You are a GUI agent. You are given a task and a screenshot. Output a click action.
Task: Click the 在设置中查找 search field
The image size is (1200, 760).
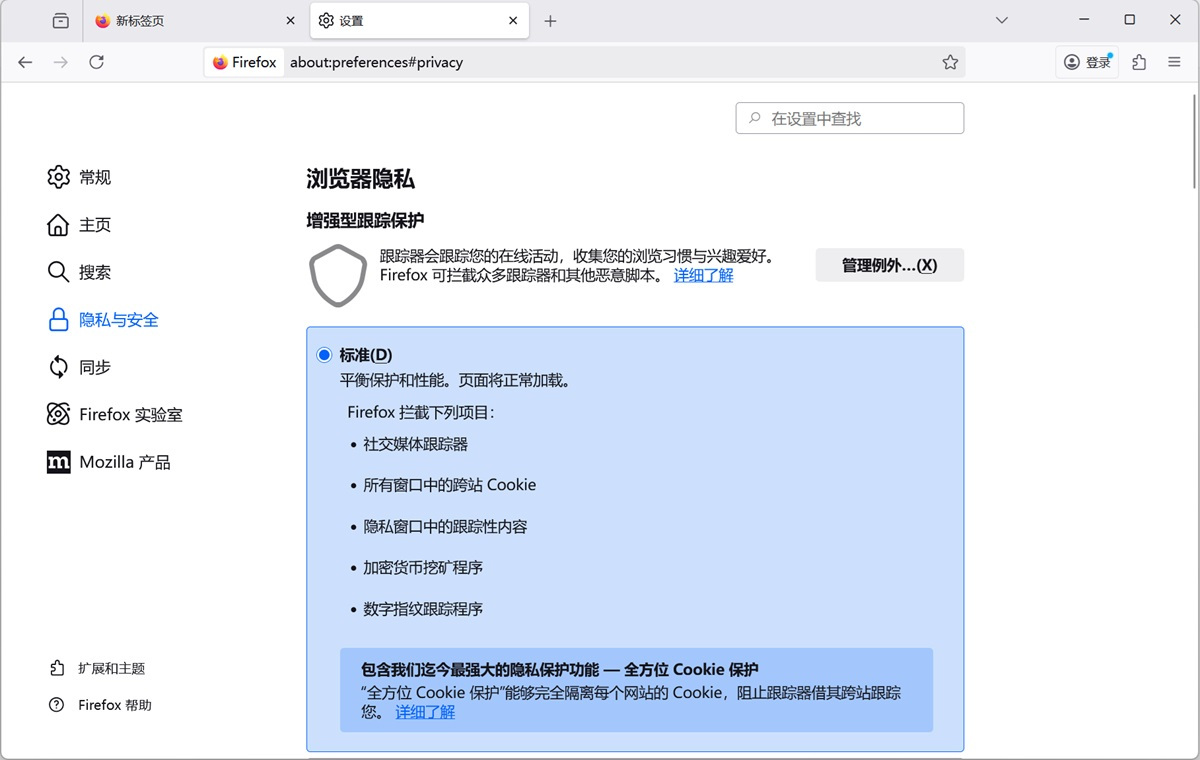point(849,118)
